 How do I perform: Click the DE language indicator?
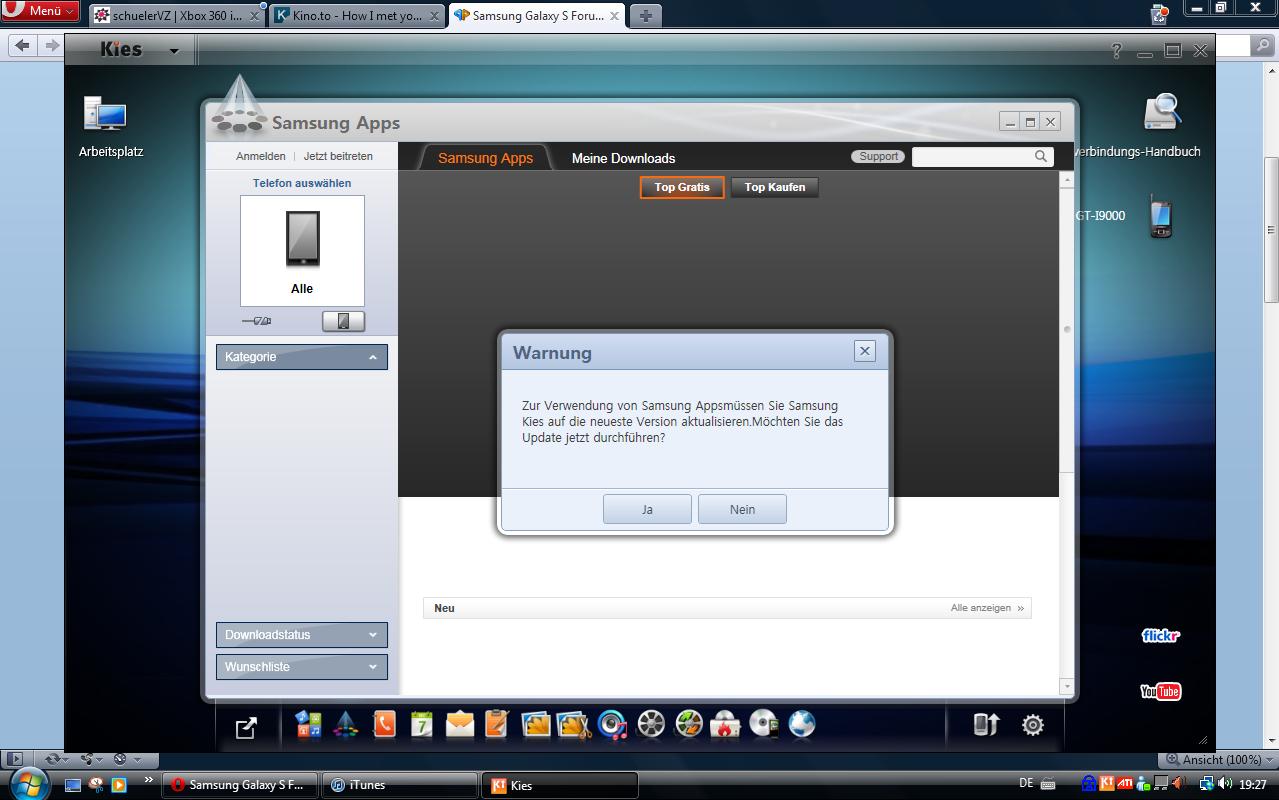point(1026,784)
